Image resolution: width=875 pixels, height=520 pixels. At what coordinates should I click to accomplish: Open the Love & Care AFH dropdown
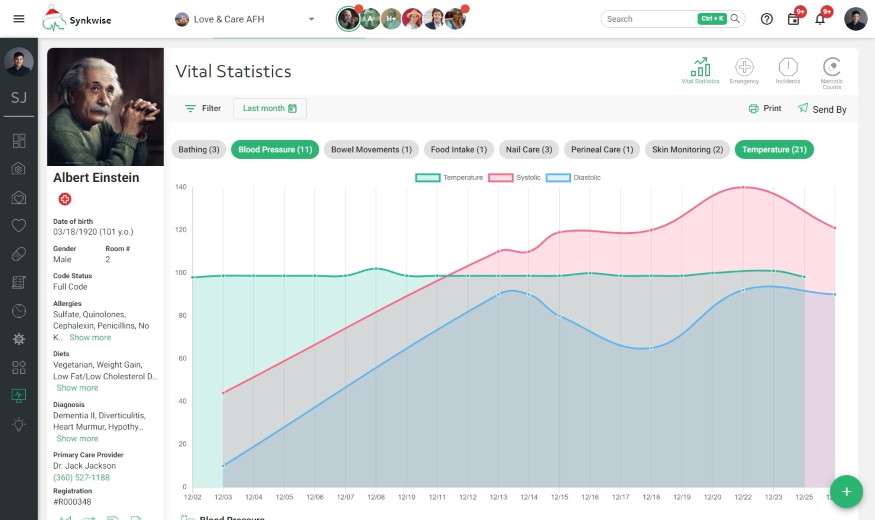[245, 19]
